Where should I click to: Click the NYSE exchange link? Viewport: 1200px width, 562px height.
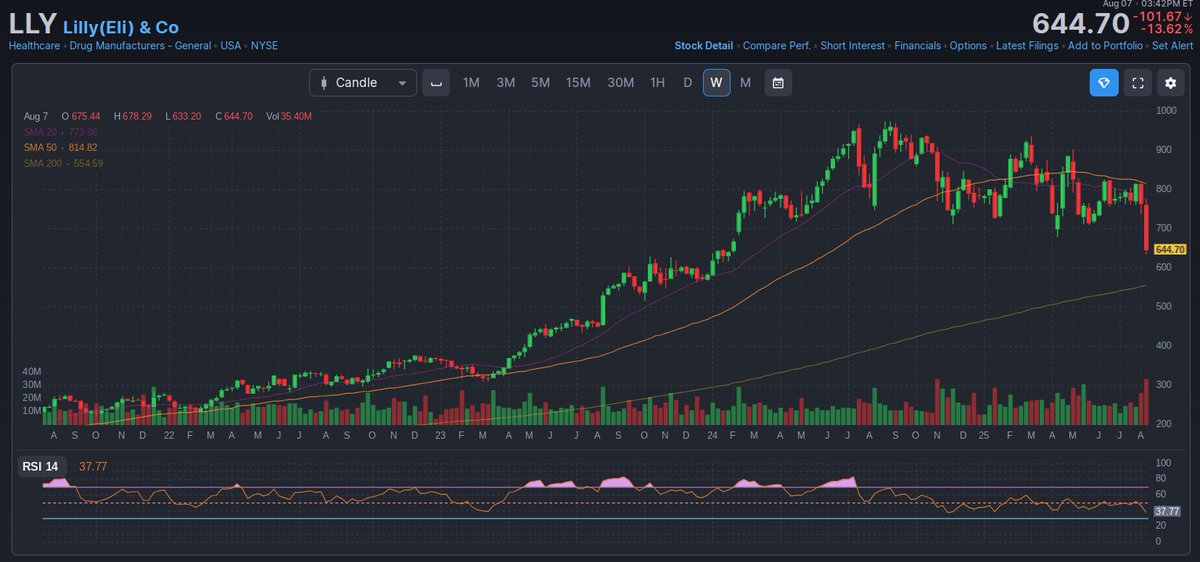point(264,46)
